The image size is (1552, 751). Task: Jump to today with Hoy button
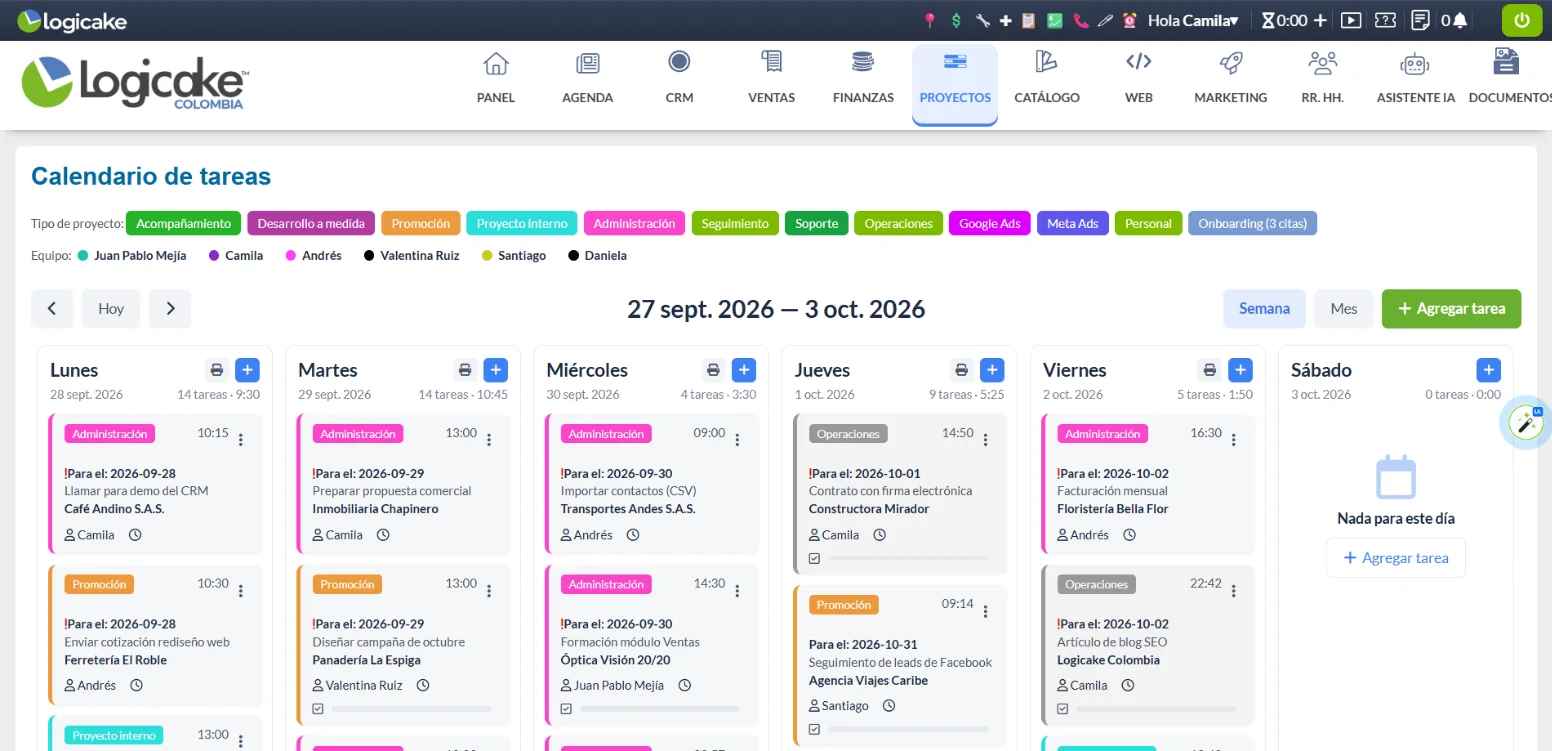(x=111, y=309)
